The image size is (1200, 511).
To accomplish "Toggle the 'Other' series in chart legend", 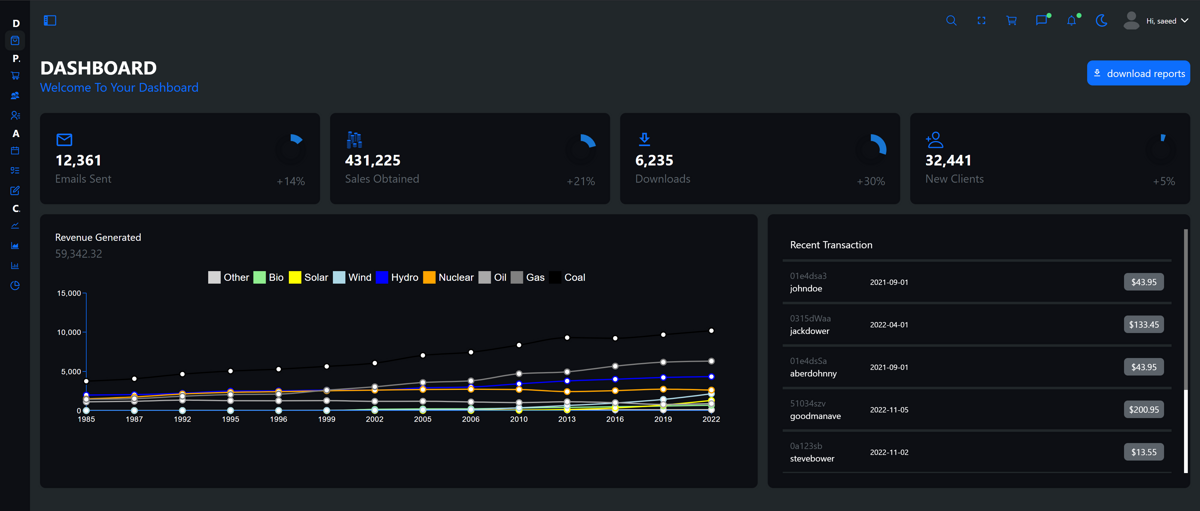I will coord(229,277).
